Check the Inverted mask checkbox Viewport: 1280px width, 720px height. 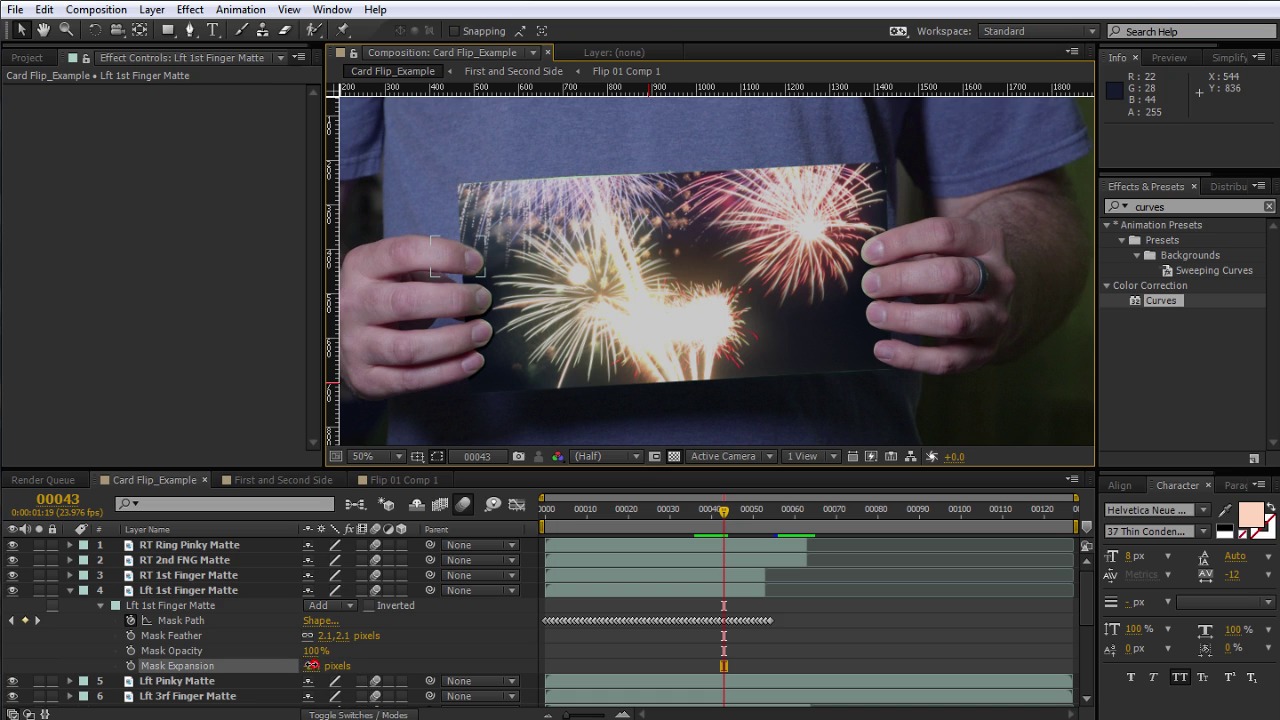tap(368, 606)
